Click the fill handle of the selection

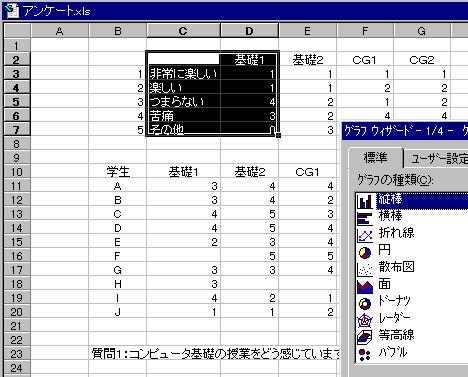(278, 135)
